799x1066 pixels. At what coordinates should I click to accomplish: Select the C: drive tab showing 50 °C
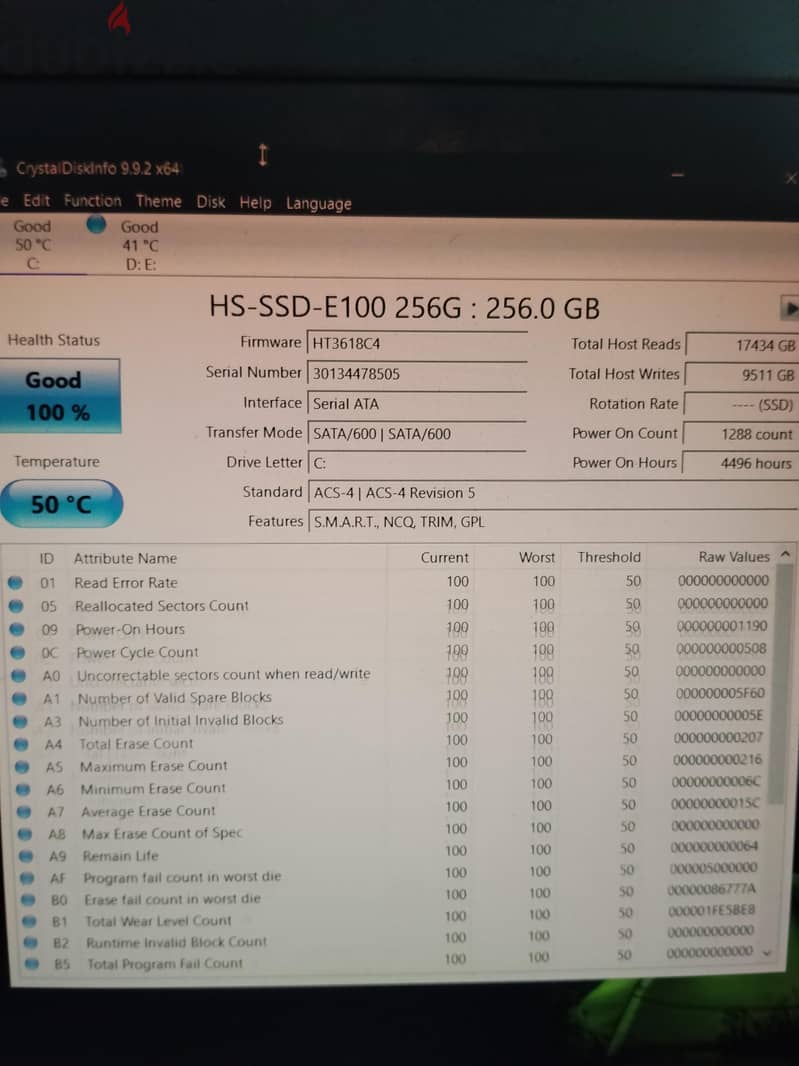[x=33, y=245]
